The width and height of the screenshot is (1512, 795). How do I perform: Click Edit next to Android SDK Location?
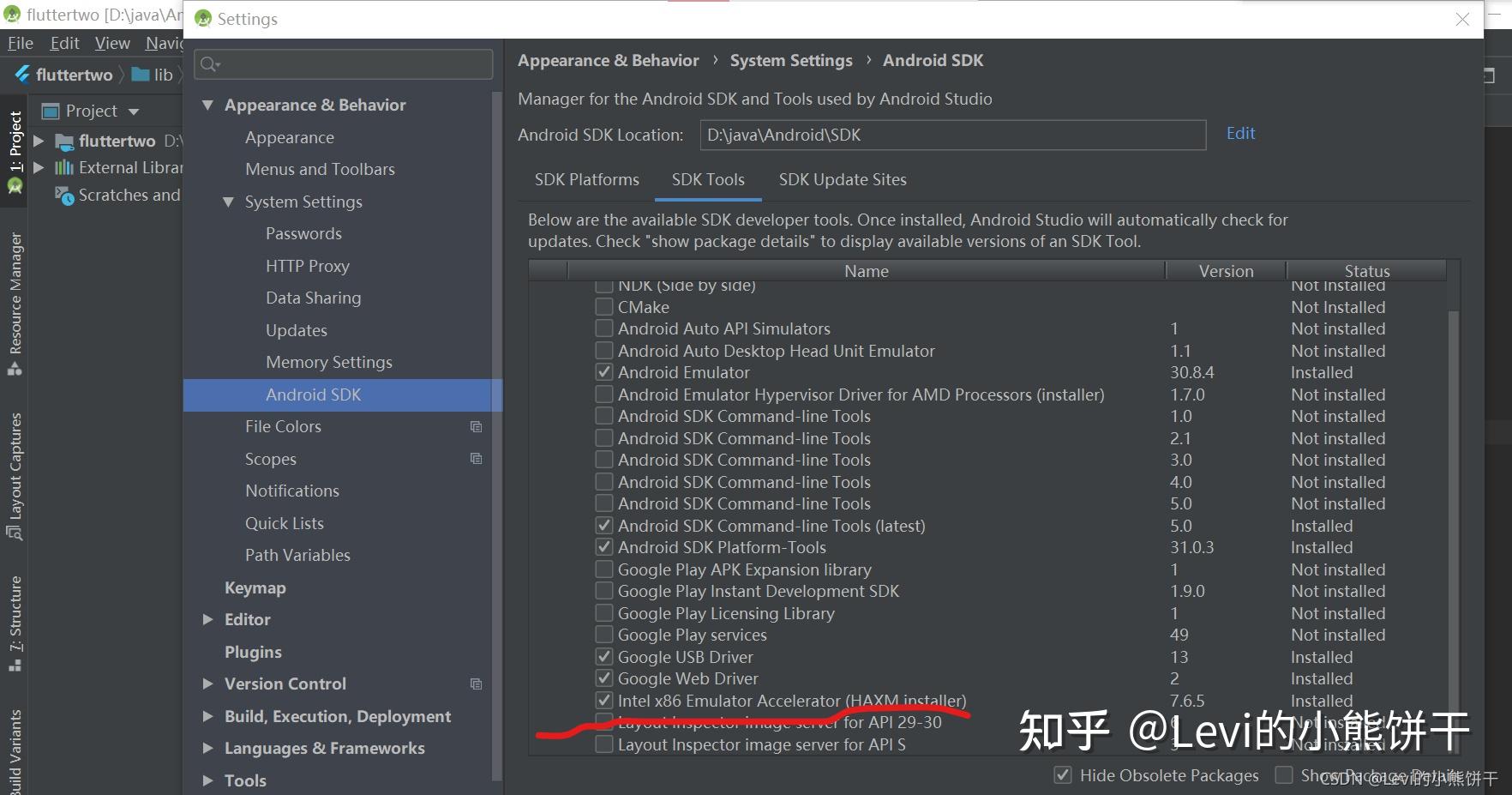coord(1240,133)
